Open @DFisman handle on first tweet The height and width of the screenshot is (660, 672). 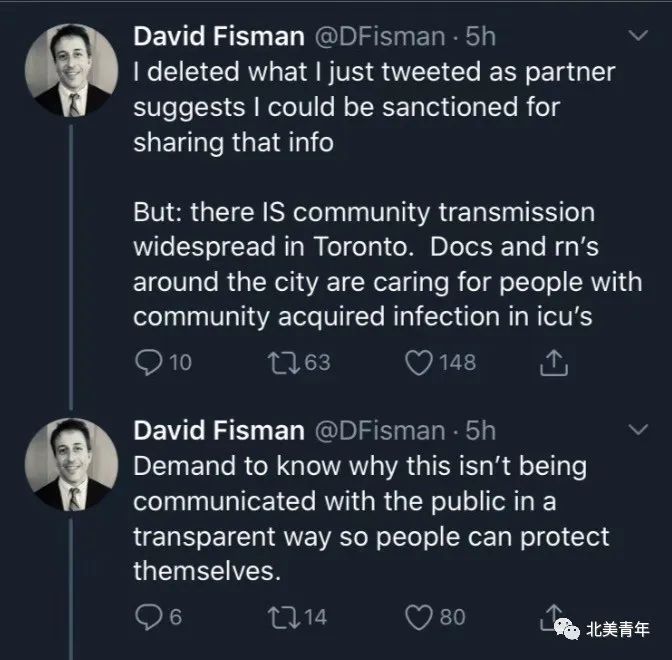pyautogui.click(x=380, y=36)
